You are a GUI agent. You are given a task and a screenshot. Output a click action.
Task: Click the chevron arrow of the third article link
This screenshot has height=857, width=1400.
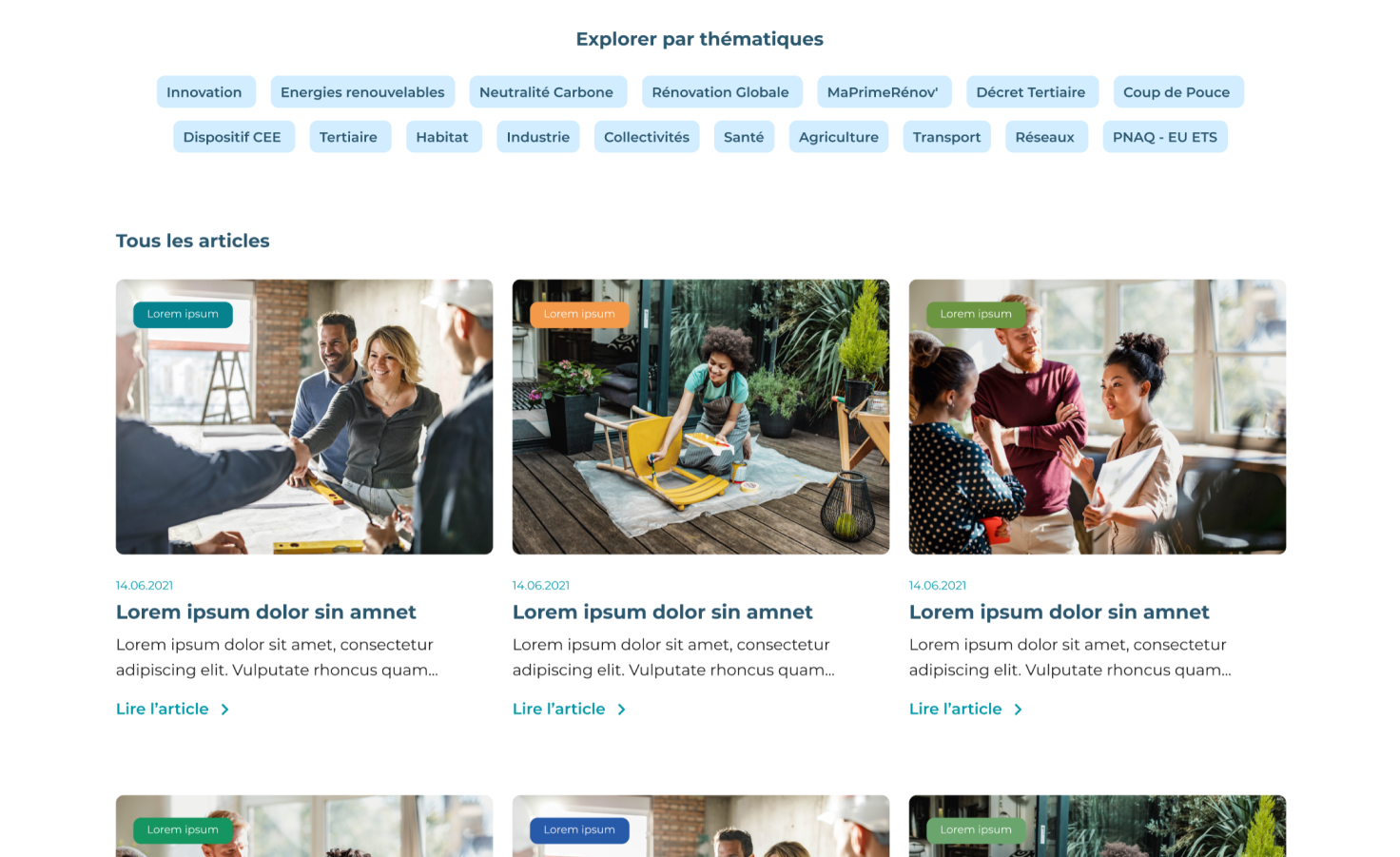click(x=1018, y=710)
